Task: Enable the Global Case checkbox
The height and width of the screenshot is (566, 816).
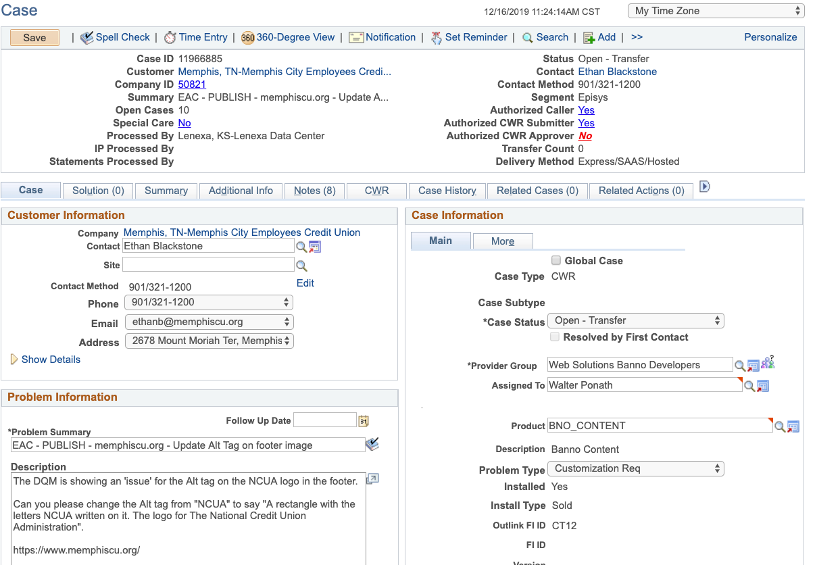Action: (556, 261)
